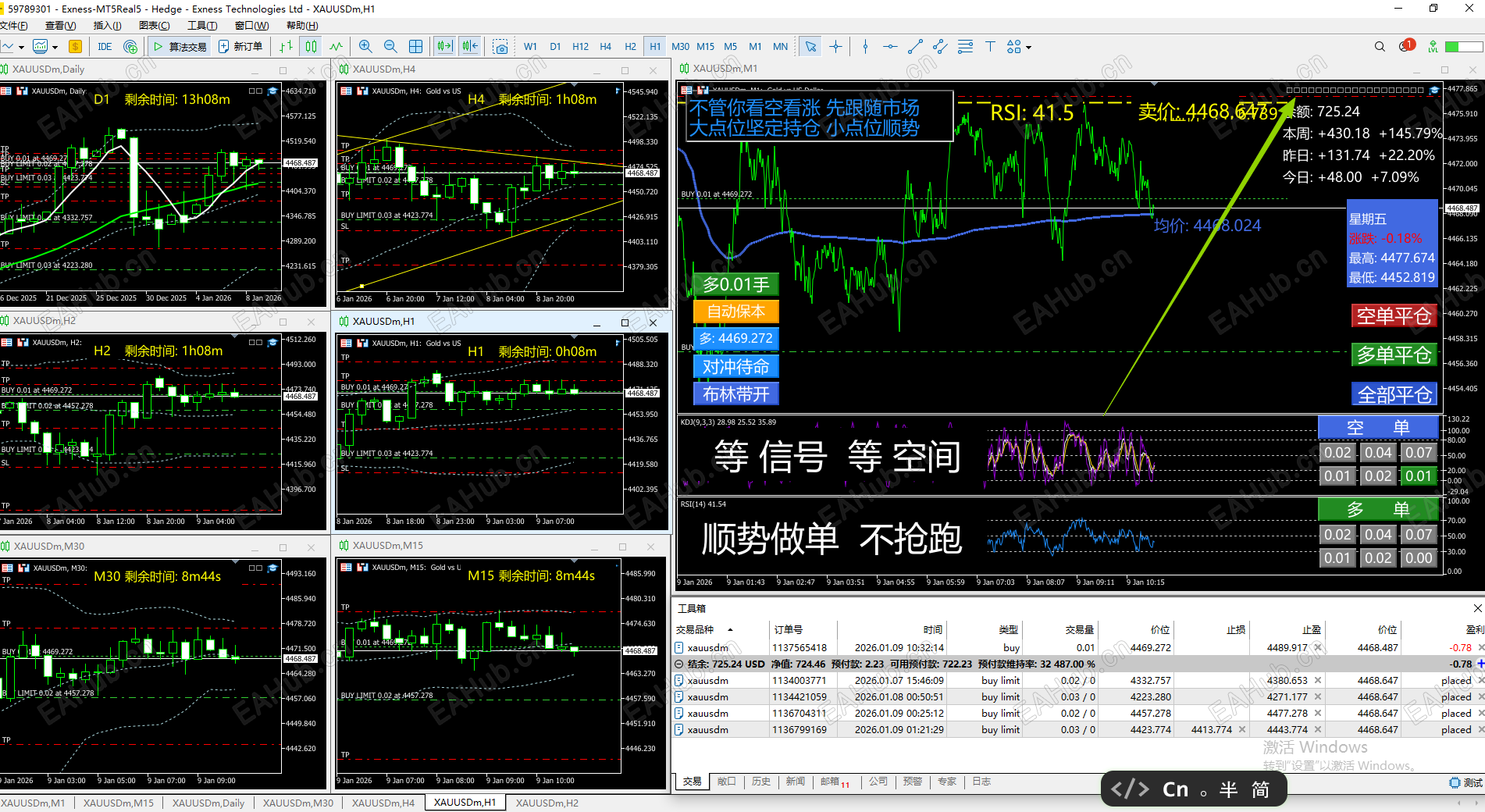Select the equidistant channel drawing tool

point(940,47)
